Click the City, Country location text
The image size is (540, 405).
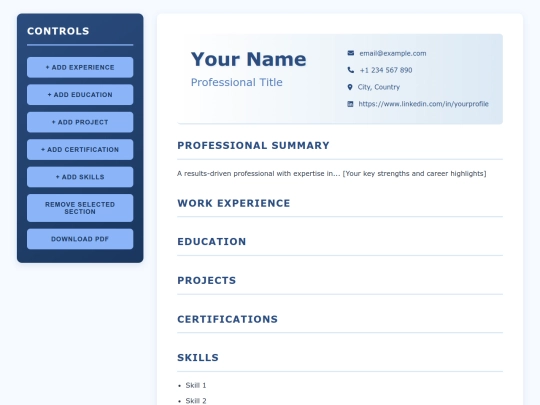(x=378, y=87)
